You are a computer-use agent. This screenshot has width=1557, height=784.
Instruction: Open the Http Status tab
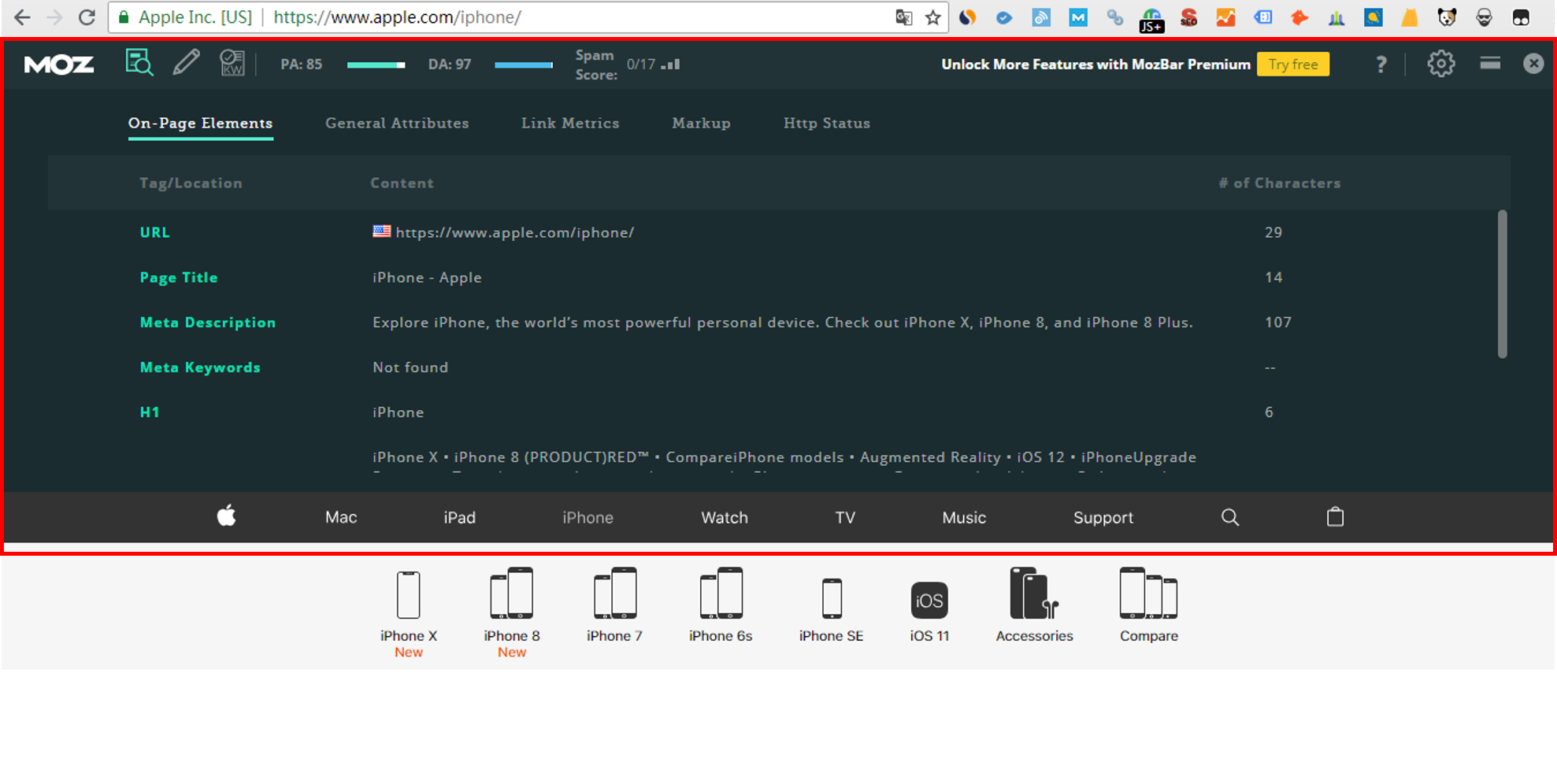pos(826,123)
